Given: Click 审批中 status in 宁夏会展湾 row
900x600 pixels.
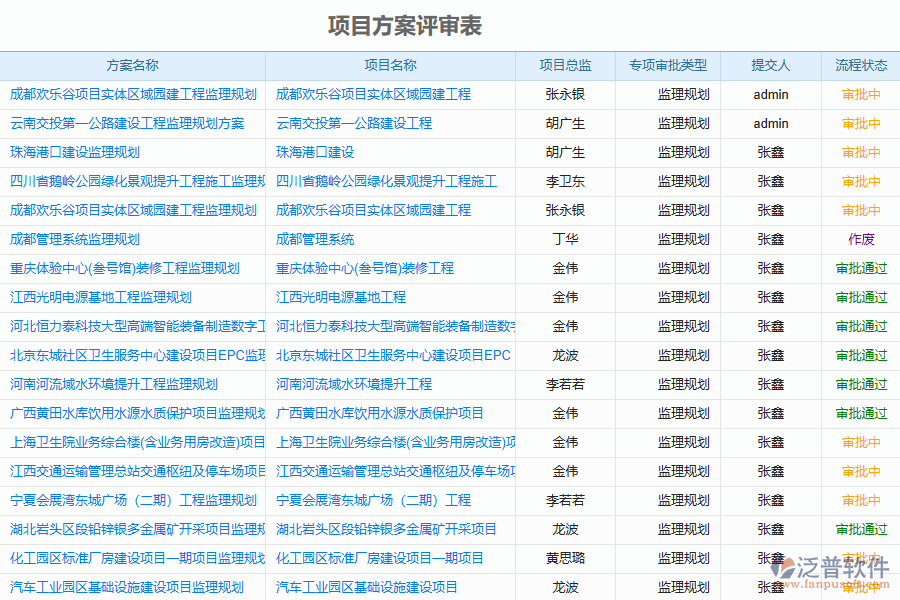Looking at the screenshot, I should pyautogui.click(x=861, y=500).
